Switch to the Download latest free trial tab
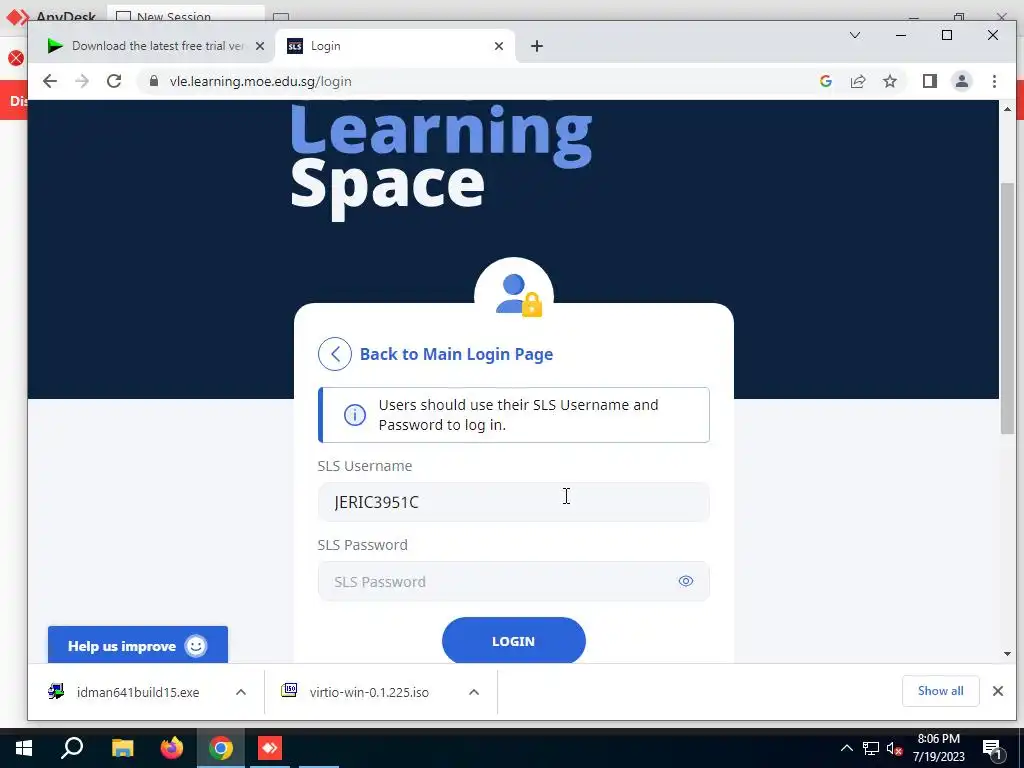 point(155,46)
